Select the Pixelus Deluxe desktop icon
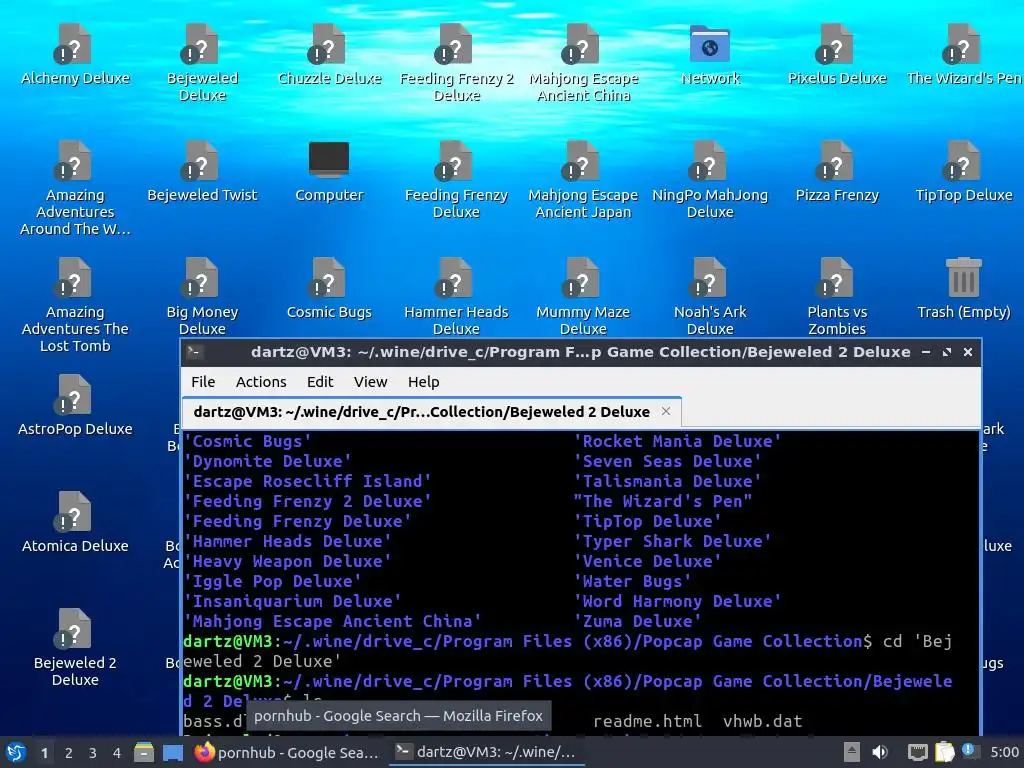Viewport: 1024px width, 768px height. [837, 56]
